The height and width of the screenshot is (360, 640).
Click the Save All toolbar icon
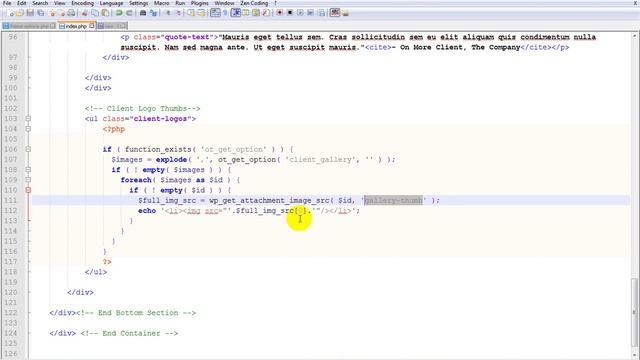click(x=41, y=13)
